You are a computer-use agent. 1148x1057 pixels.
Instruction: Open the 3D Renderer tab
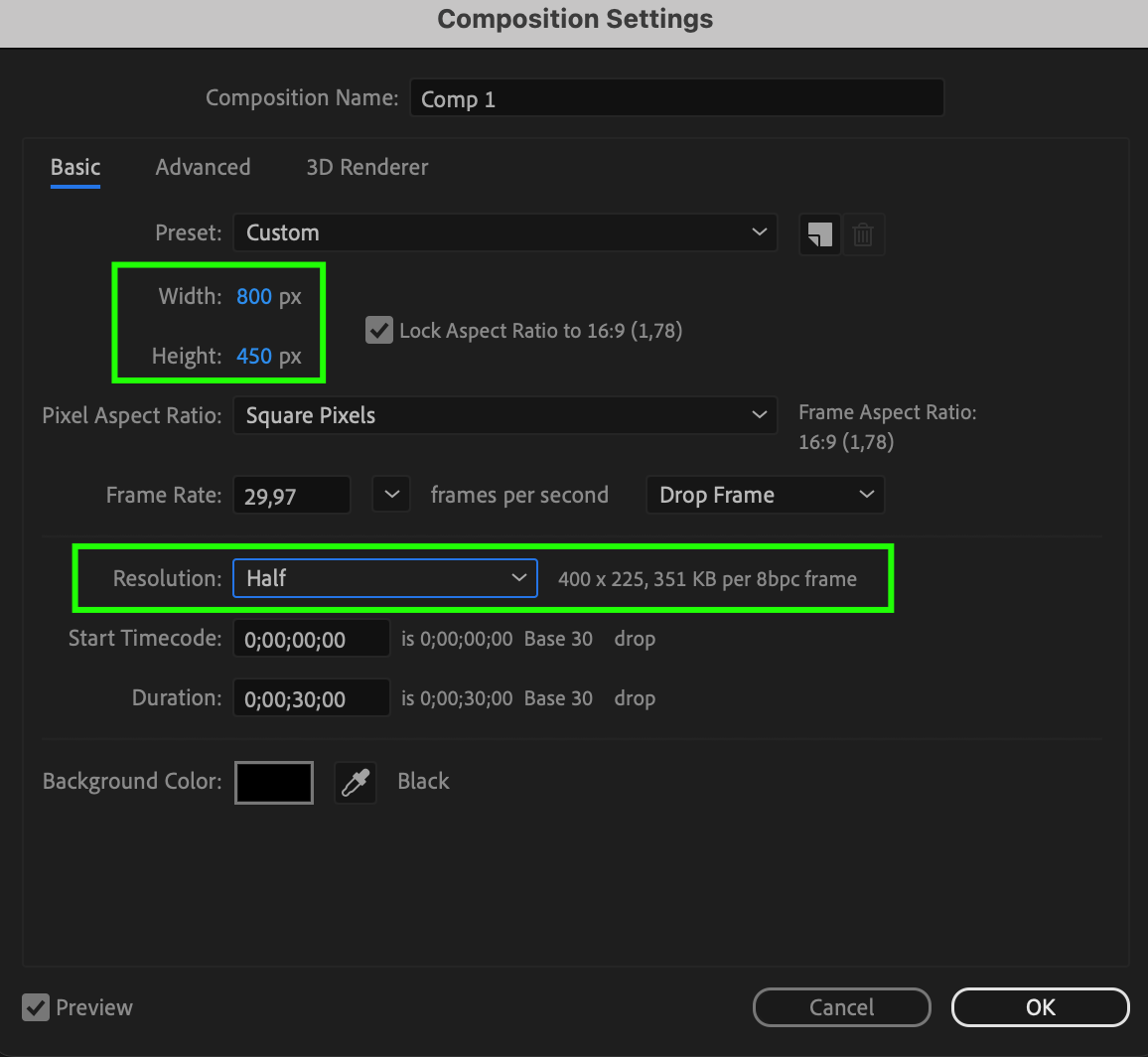(x=367, y=167)
